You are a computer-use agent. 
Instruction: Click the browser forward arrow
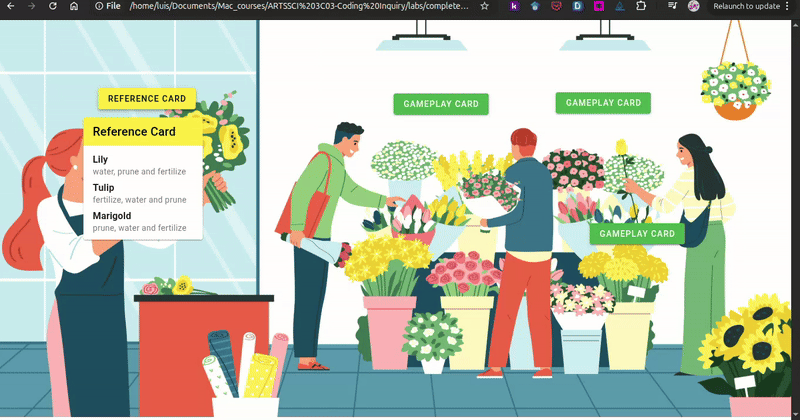(x=30, y=6)
